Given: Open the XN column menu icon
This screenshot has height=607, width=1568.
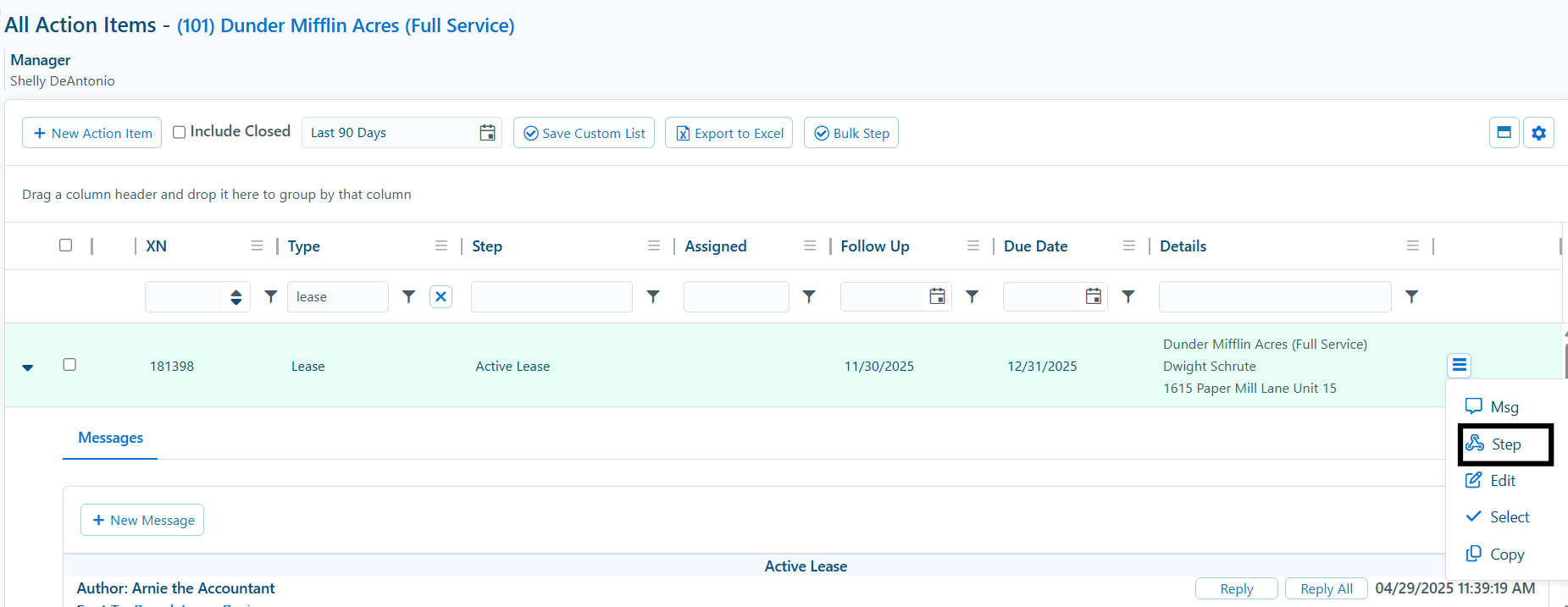Looking at the screenshot, I should click(x=257, y=246).
